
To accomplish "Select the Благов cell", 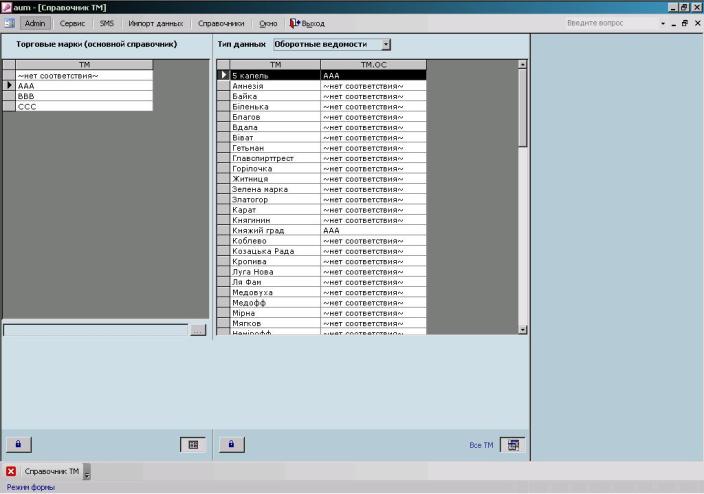I will click(x=275, y=117).
